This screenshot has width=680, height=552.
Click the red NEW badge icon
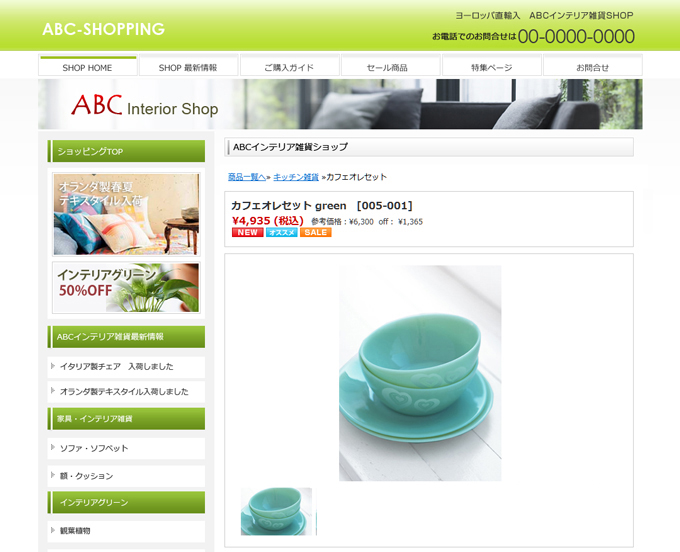[x=248, y=232]
